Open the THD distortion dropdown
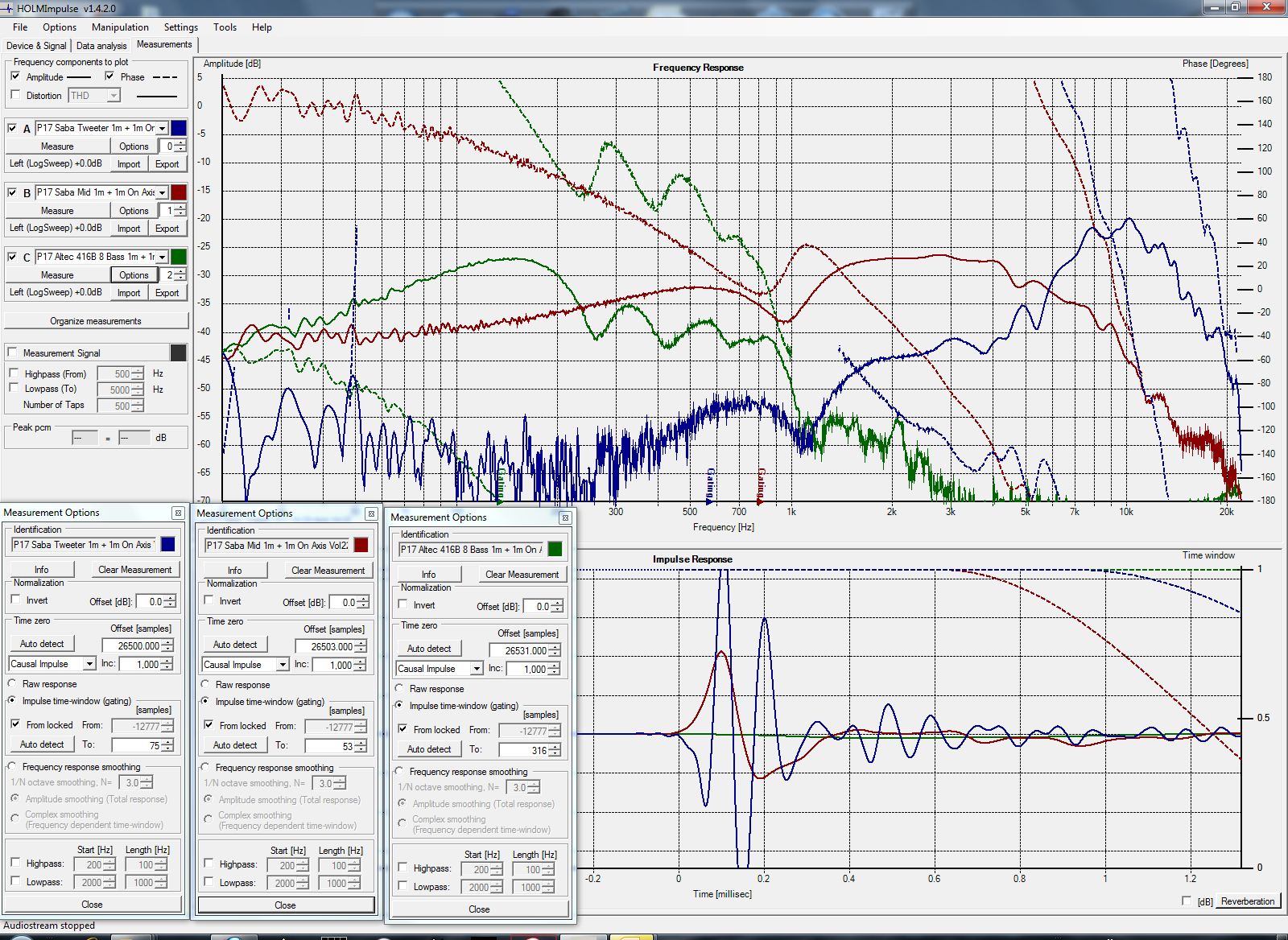The width and height of the screenshot is (1288, 940). (x=114, y=96)
